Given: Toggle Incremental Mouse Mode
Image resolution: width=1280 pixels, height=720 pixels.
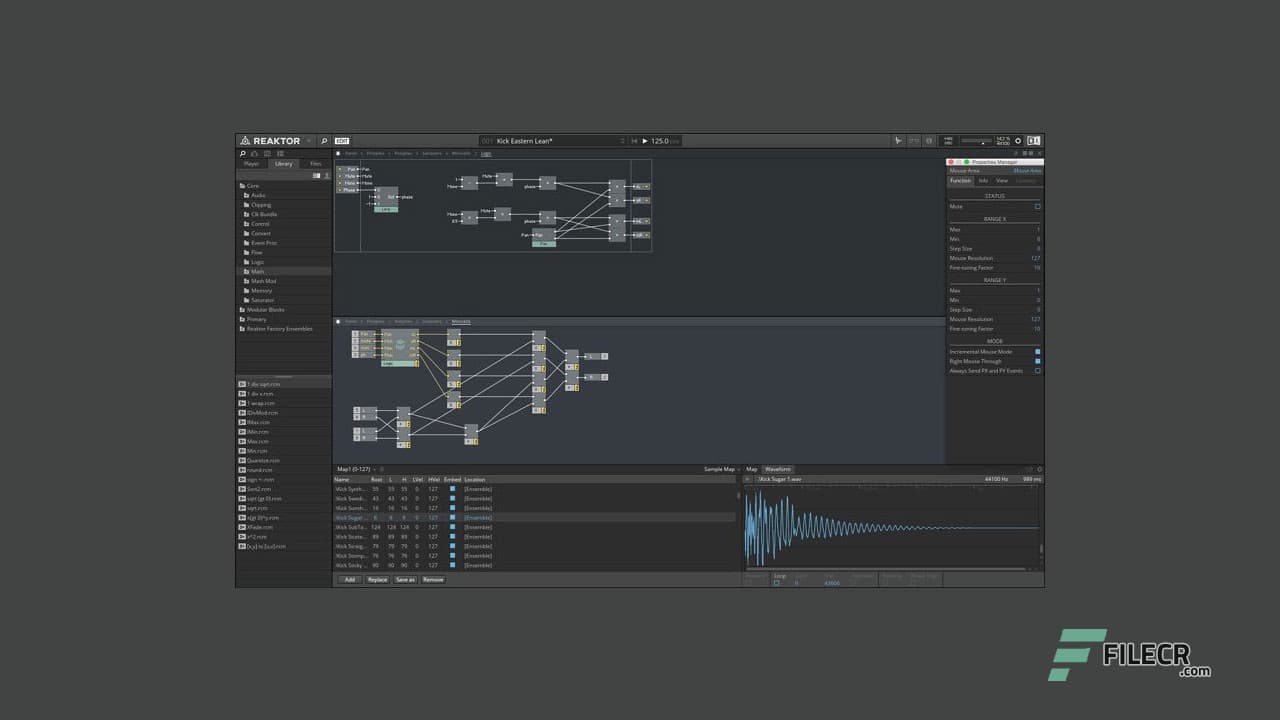Looking at the screenshot, I should pos(1037,351).
